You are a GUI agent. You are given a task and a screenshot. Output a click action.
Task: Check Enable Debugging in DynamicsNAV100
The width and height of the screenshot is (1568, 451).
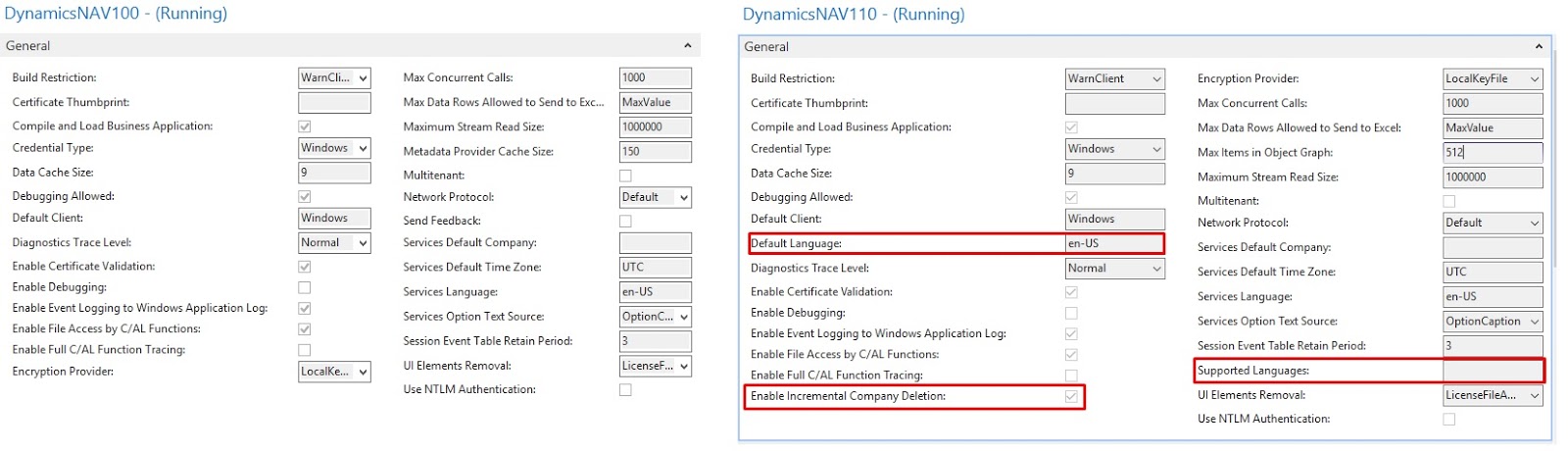[305, 288]
